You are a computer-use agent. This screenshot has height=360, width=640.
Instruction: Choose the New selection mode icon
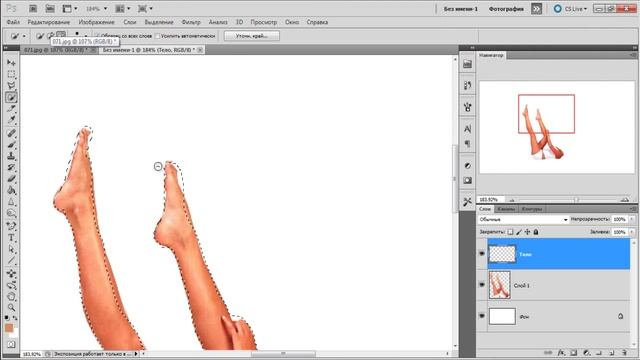tap(40, 36)
